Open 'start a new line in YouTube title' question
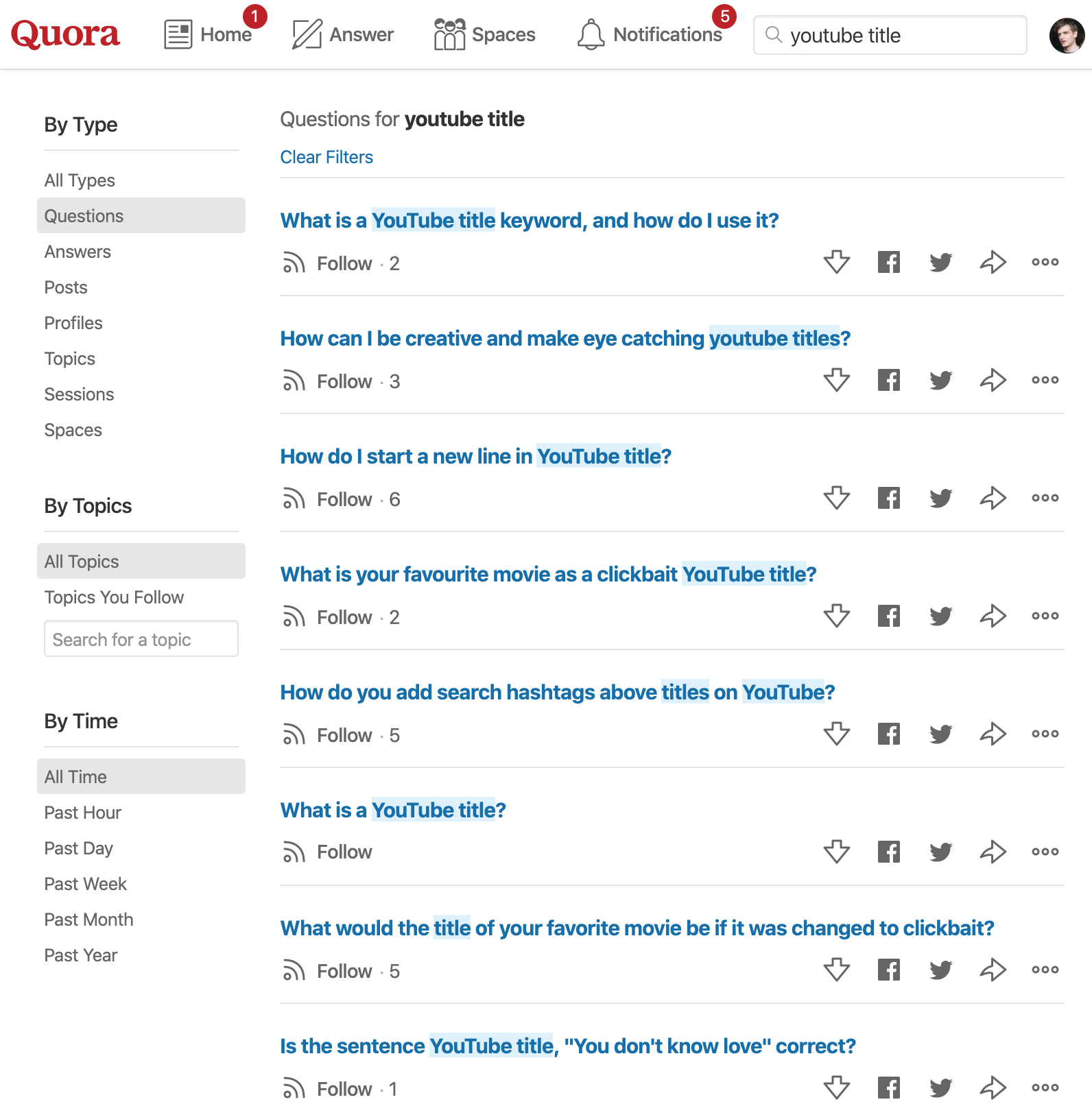Viewport: 1092px width, 1115px height. [476, 456]
